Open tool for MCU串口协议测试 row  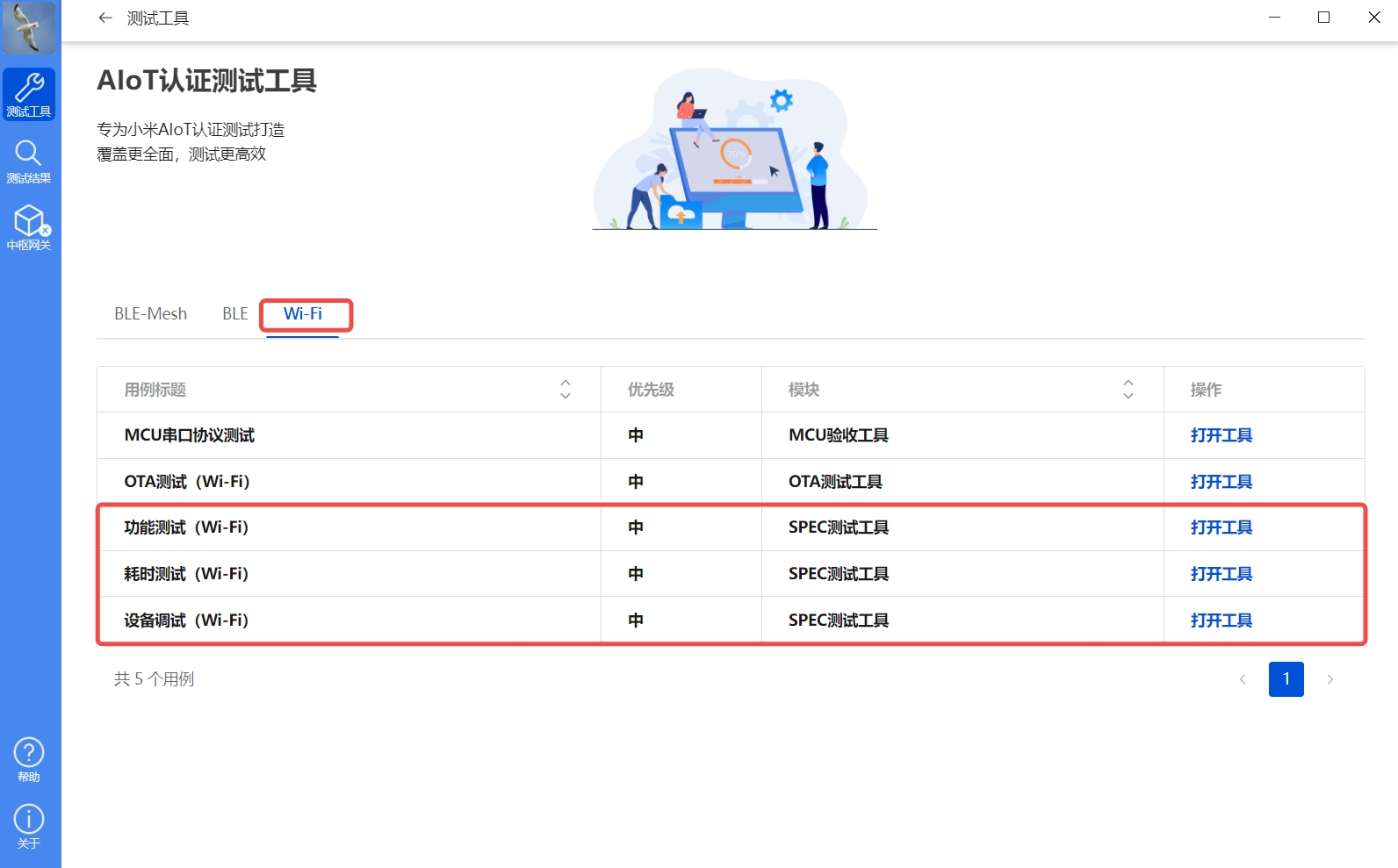[x=1221, y=435]
